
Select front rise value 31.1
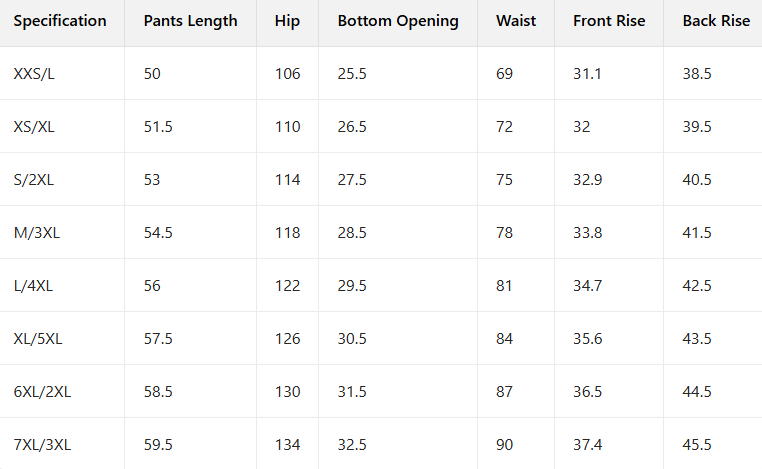[x=587, y=74]
